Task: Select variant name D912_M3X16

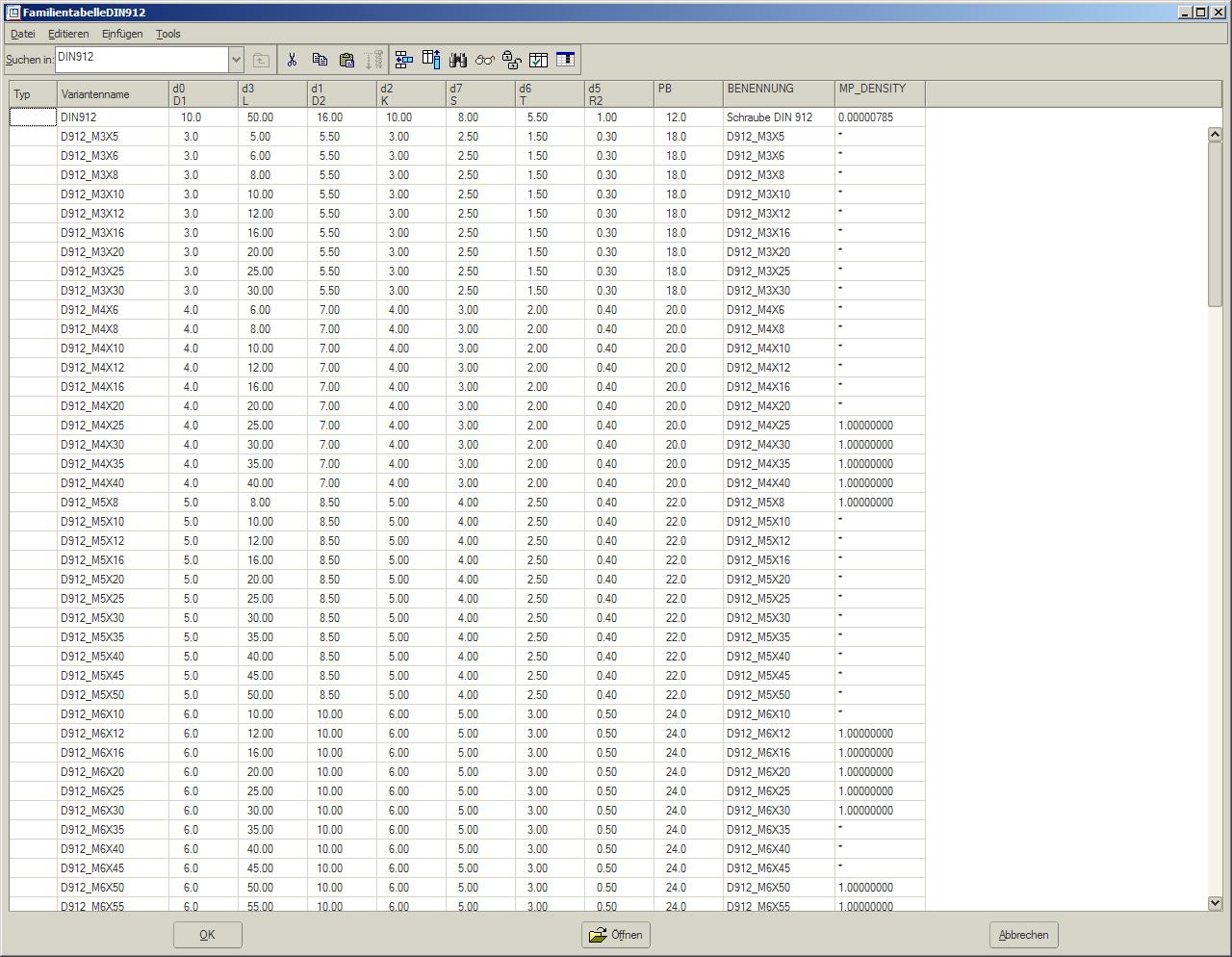Action: click(113, 233)
